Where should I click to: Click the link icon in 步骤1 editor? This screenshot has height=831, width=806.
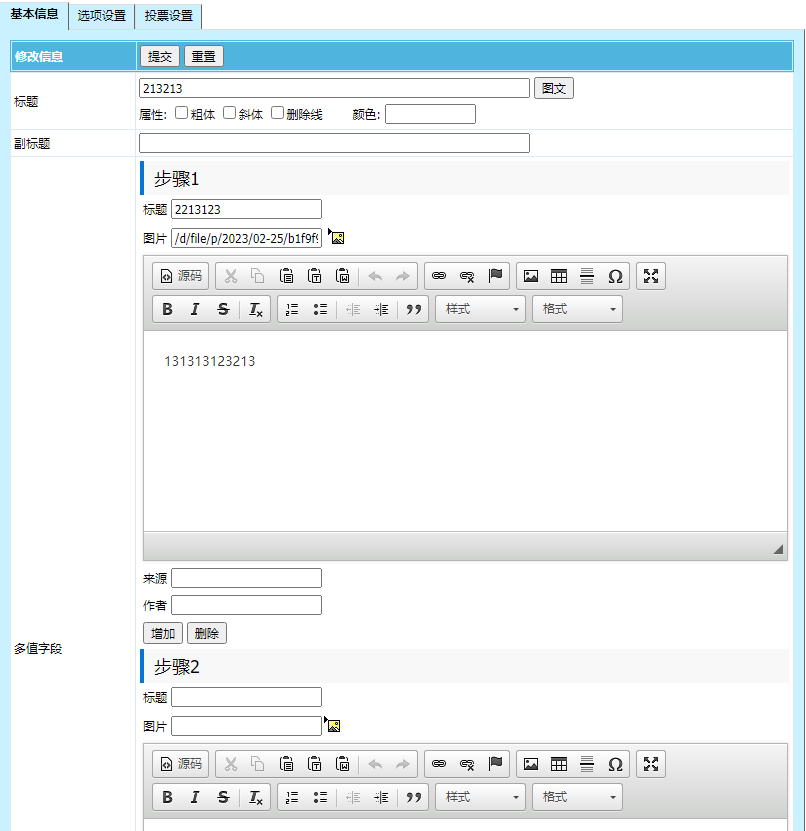click(x=438, y=276)
